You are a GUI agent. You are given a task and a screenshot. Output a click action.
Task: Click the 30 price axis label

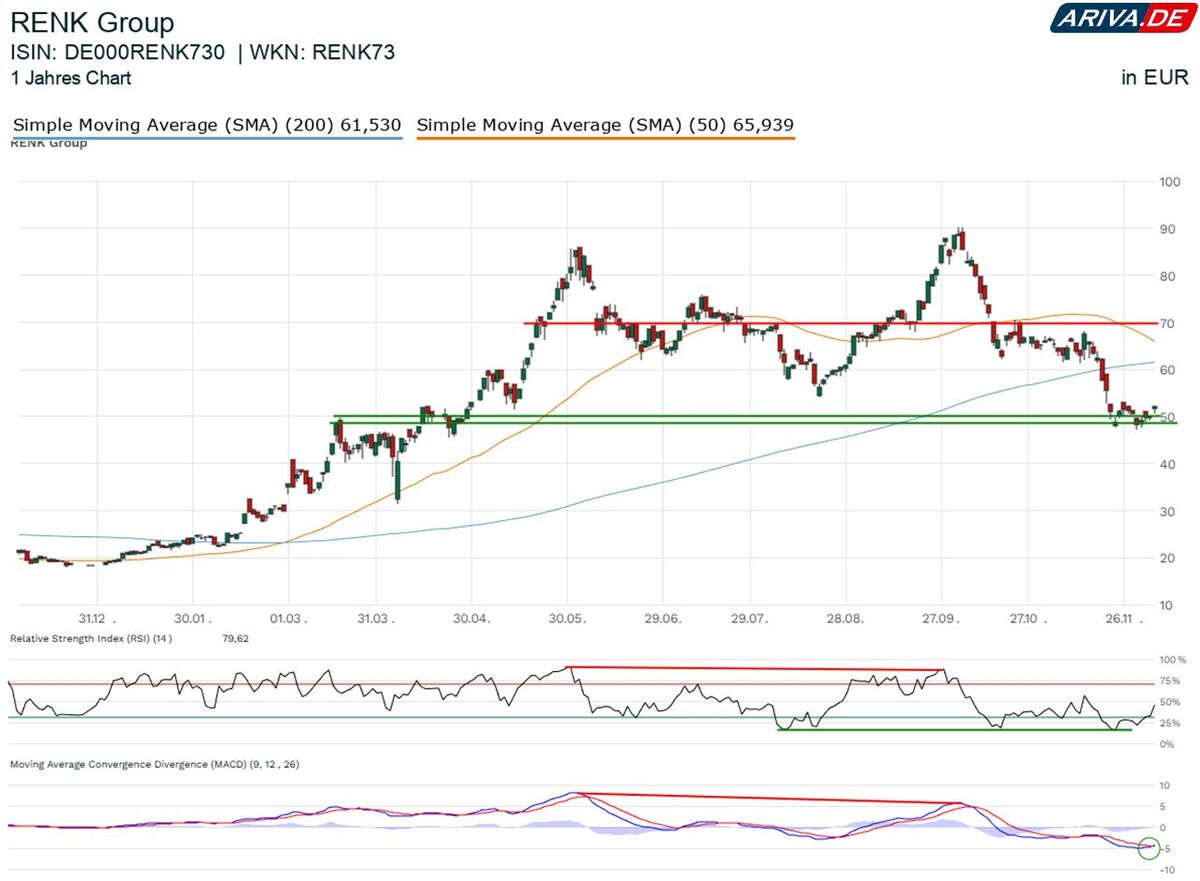point(1166,511)
